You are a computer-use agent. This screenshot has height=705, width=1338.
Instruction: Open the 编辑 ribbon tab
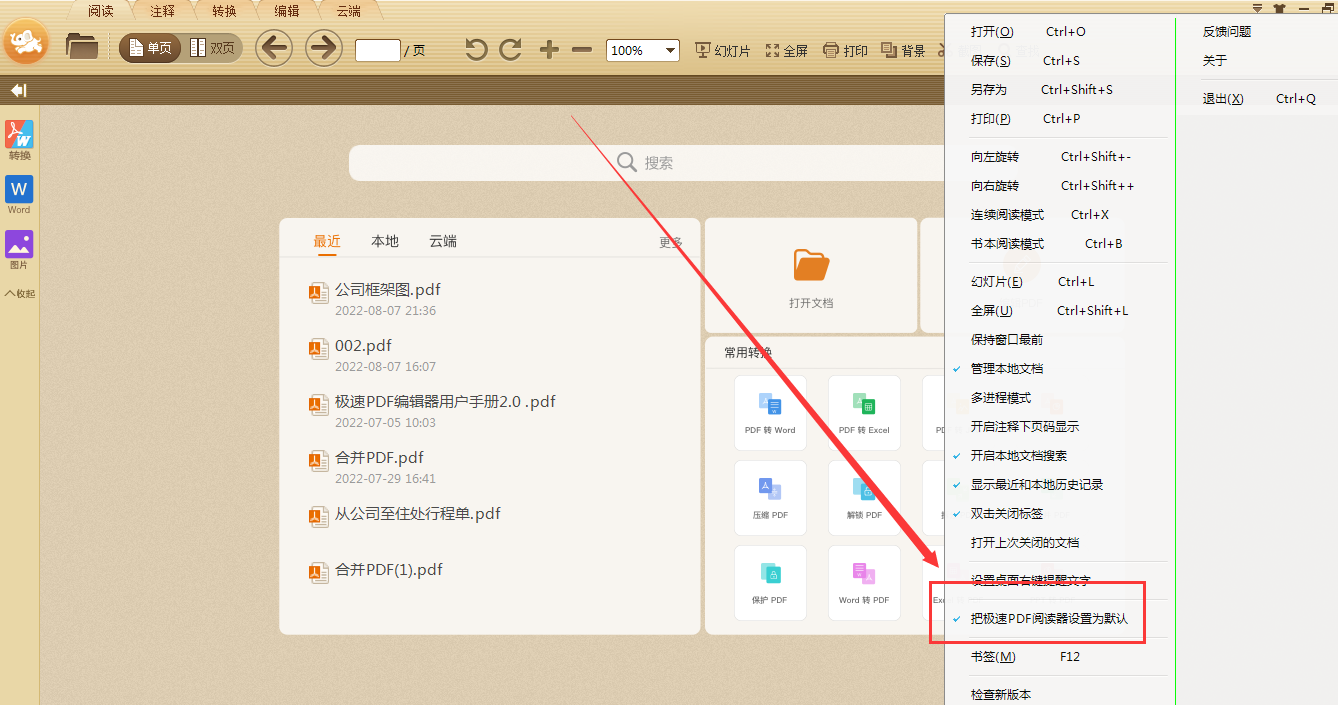[x=287, y=11]
